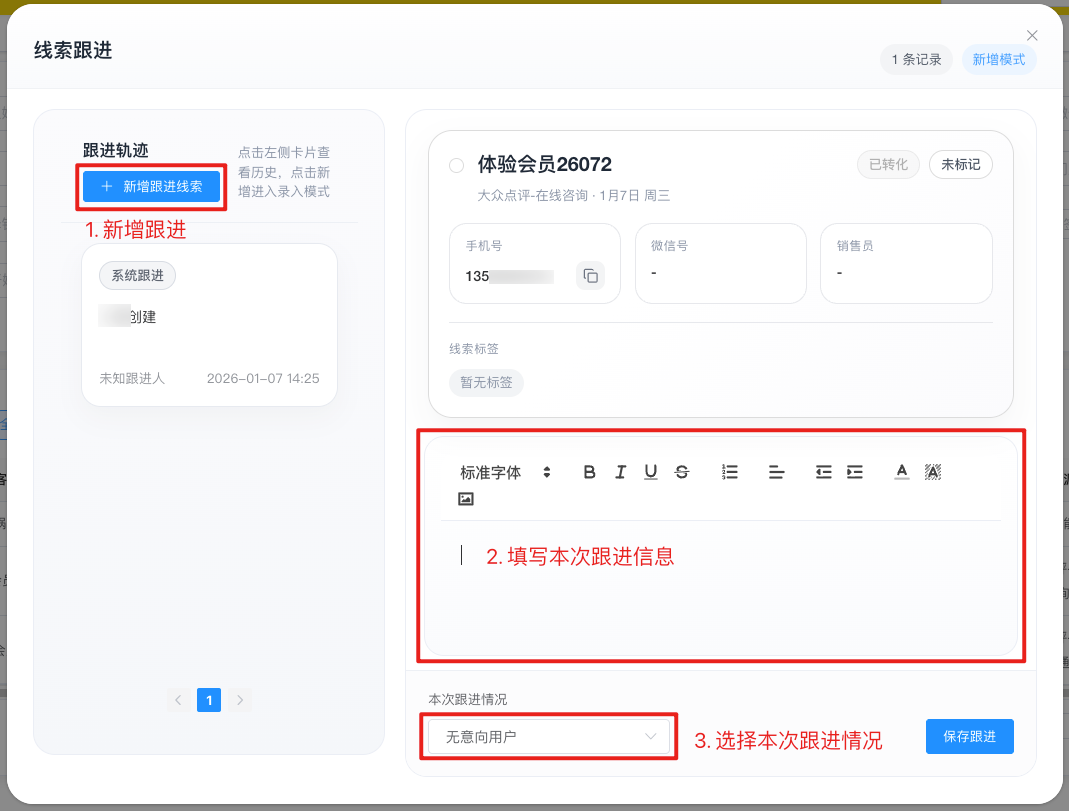The width and height of the screenshot is (1069, 811).
Task: Apply italic formatting in the editor
Action: click(x=620, y=472)
